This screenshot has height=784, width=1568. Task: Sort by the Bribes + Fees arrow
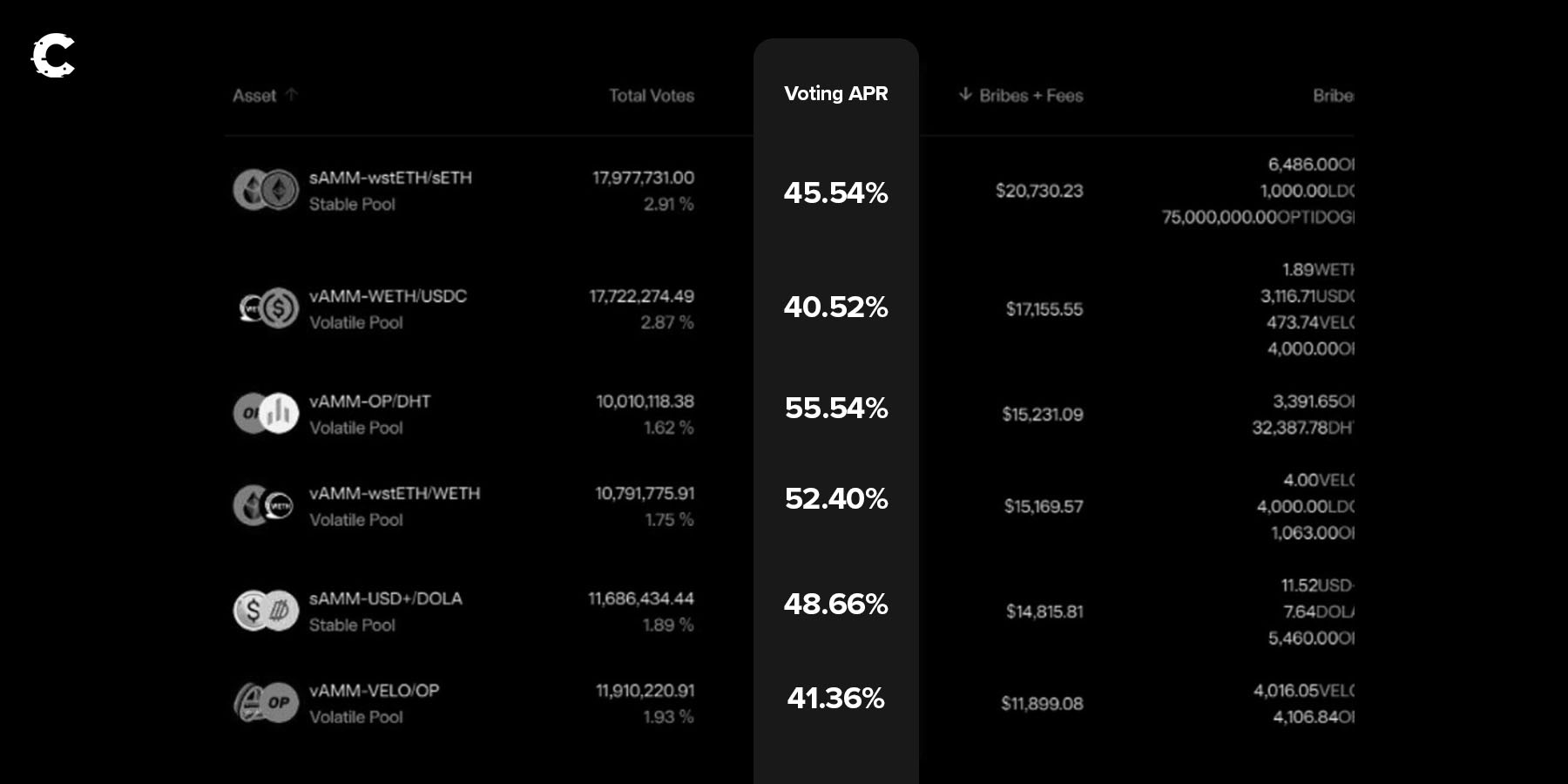pos(965,95)
